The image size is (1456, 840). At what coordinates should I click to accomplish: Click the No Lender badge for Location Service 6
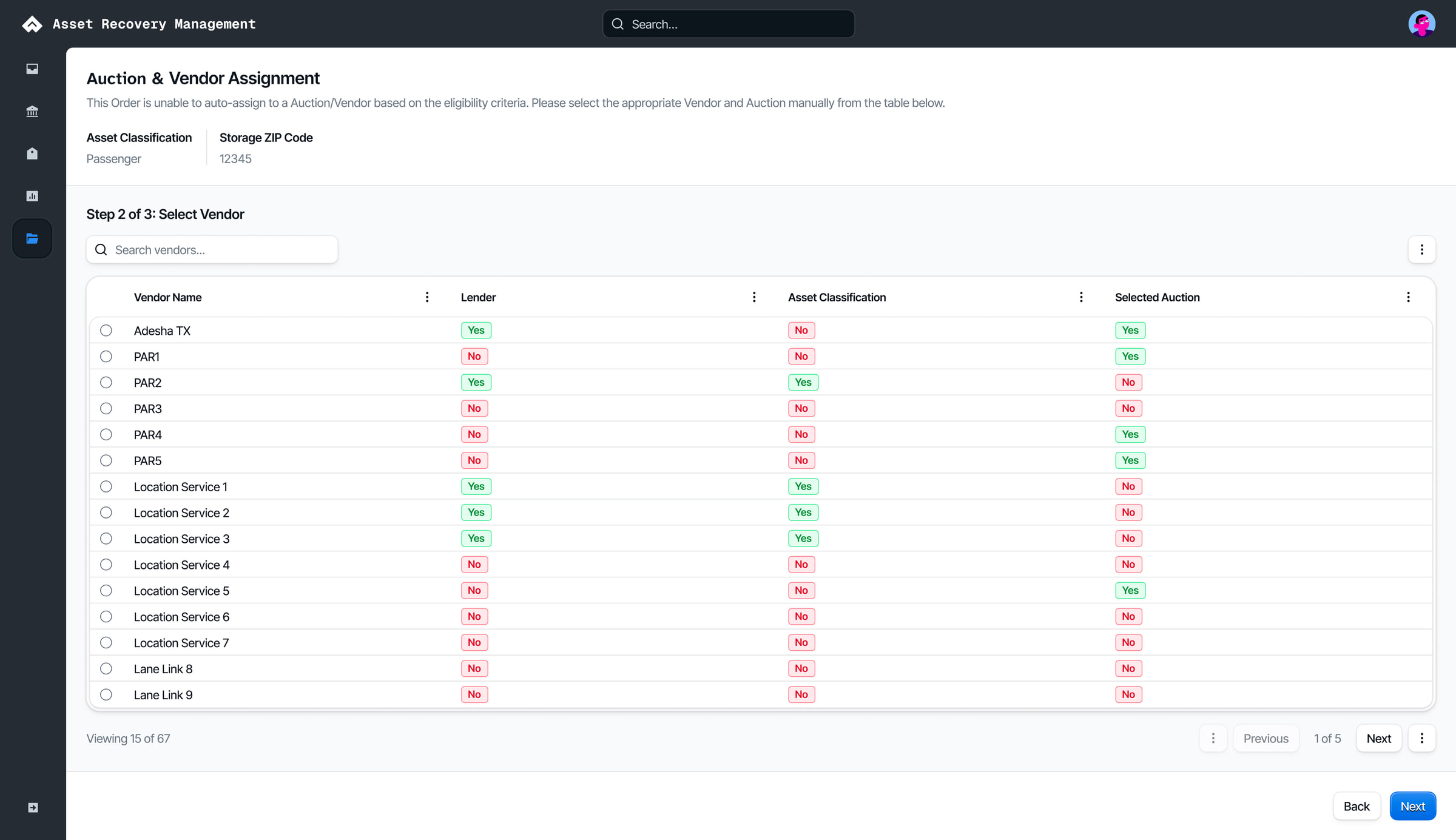[474, 617]
